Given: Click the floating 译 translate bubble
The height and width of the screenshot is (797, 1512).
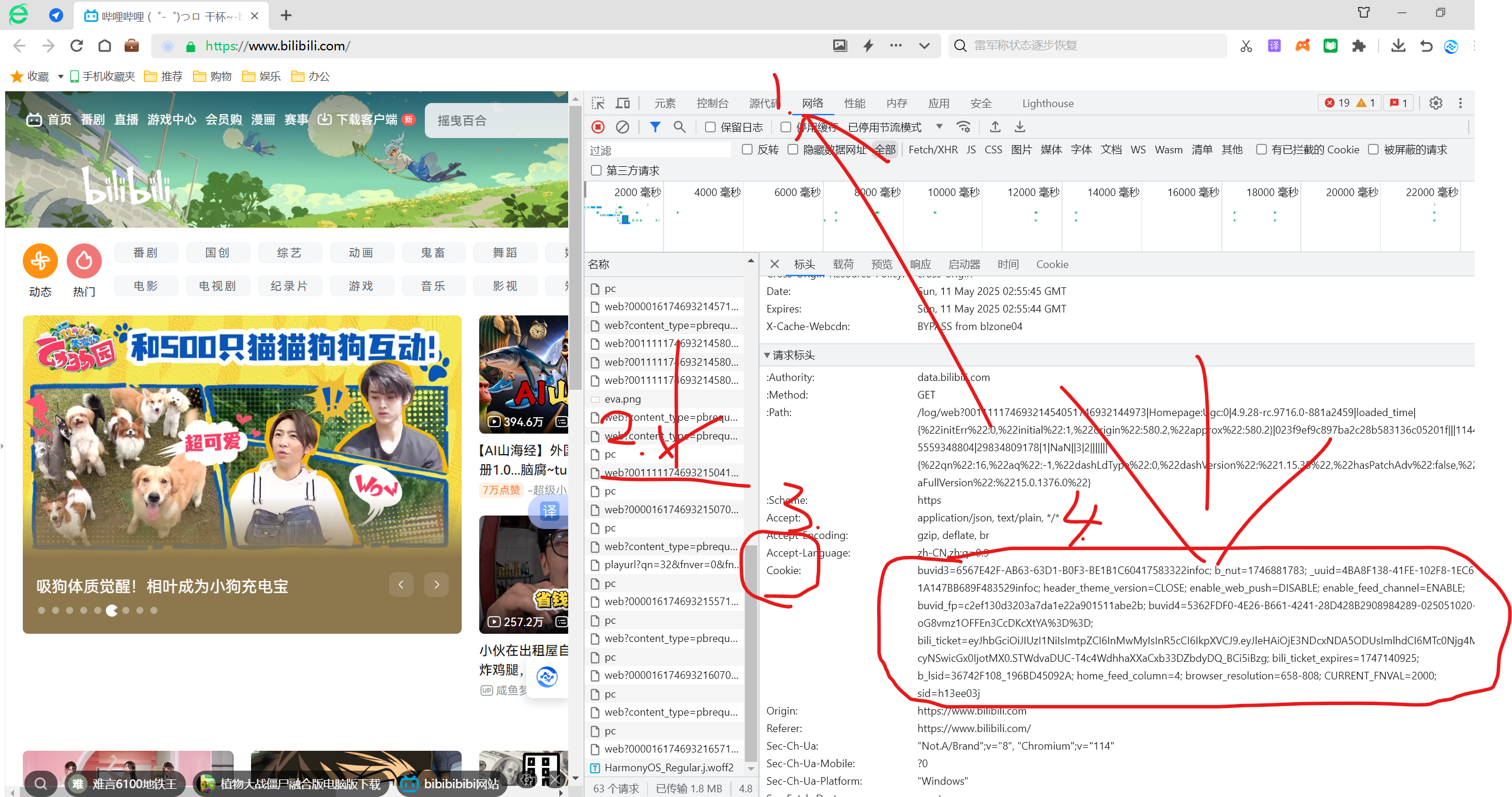Looking at the screenshot, I should (548, 511).
